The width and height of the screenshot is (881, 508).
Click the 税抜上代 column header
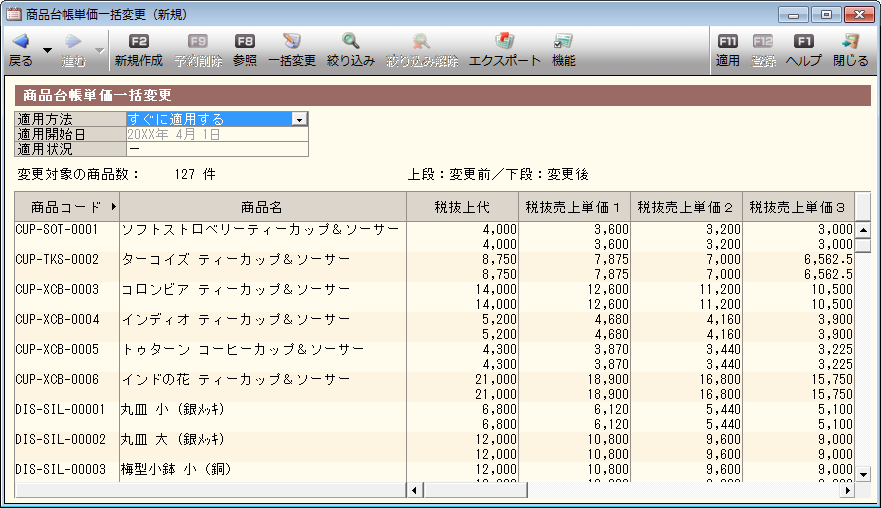462,207
